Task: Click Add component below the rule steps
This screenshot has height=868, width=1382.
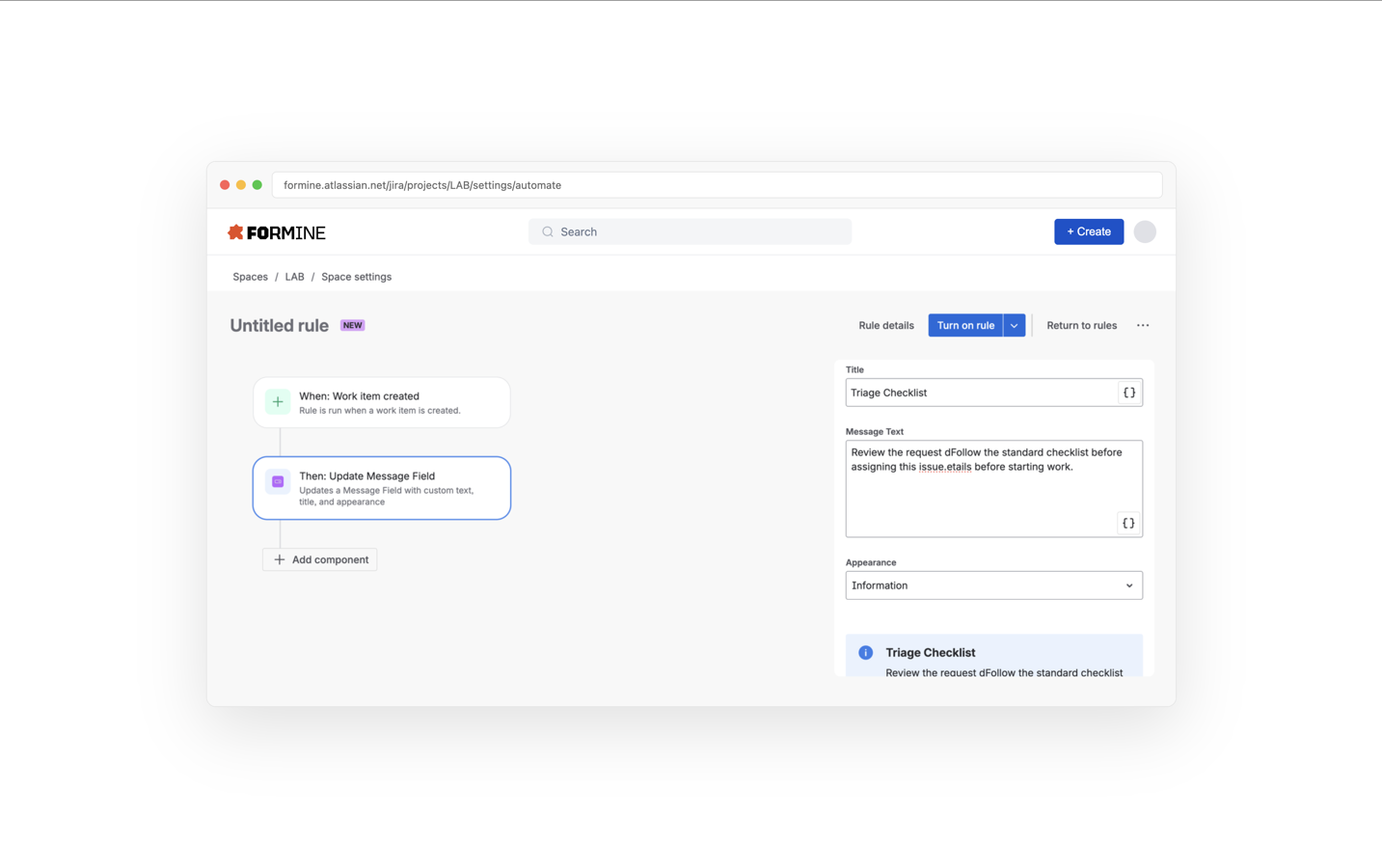Action: tap(319, 559)
